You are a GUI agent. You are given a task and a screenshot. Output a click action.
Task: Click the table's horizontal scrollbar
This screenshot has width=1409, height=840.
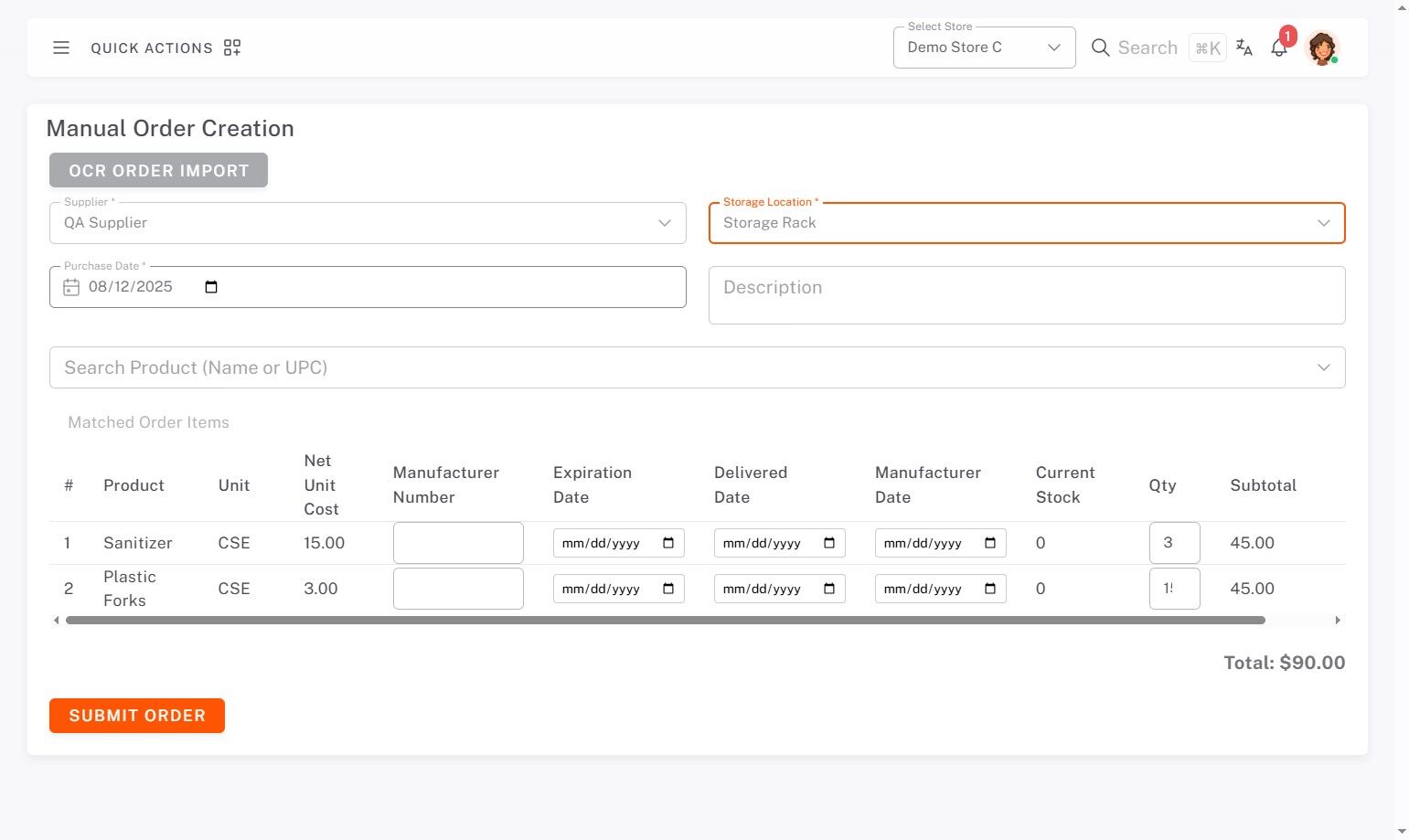click(665, 621)
